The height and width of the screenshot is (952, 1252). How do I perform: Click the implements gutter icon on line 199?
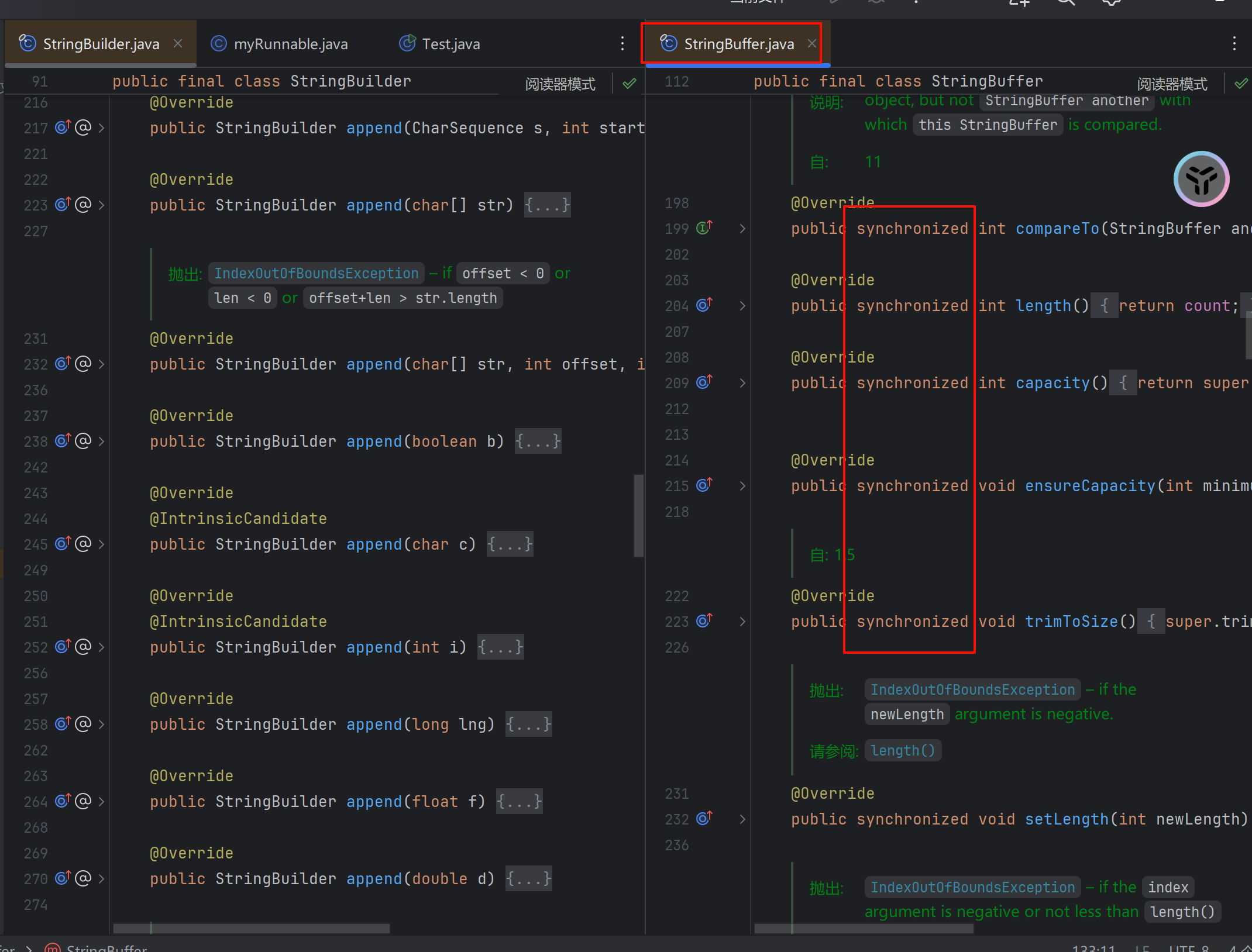[704, 228]
